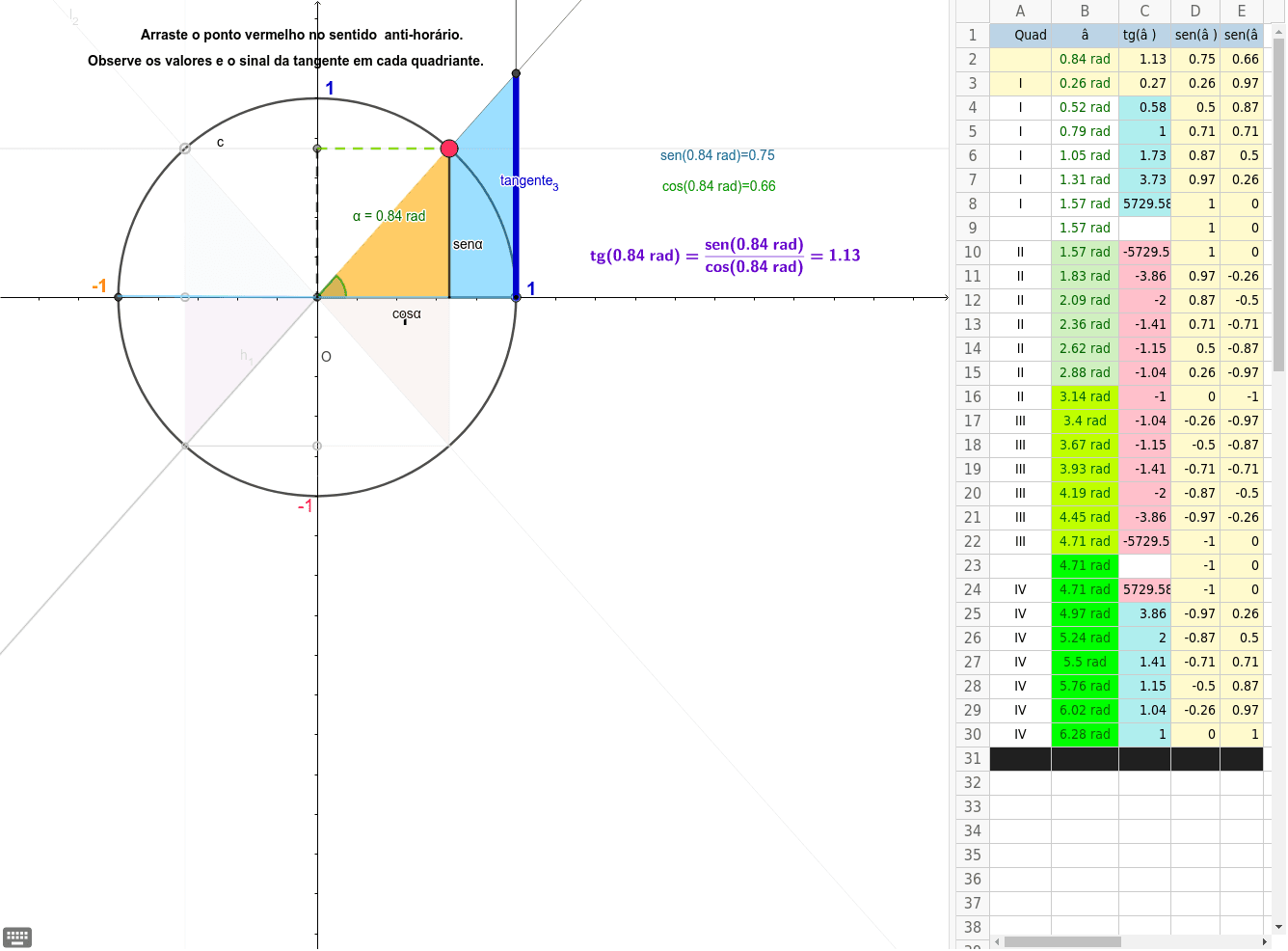Click cell '1.31 rad' in row 7

point(1085,179)
